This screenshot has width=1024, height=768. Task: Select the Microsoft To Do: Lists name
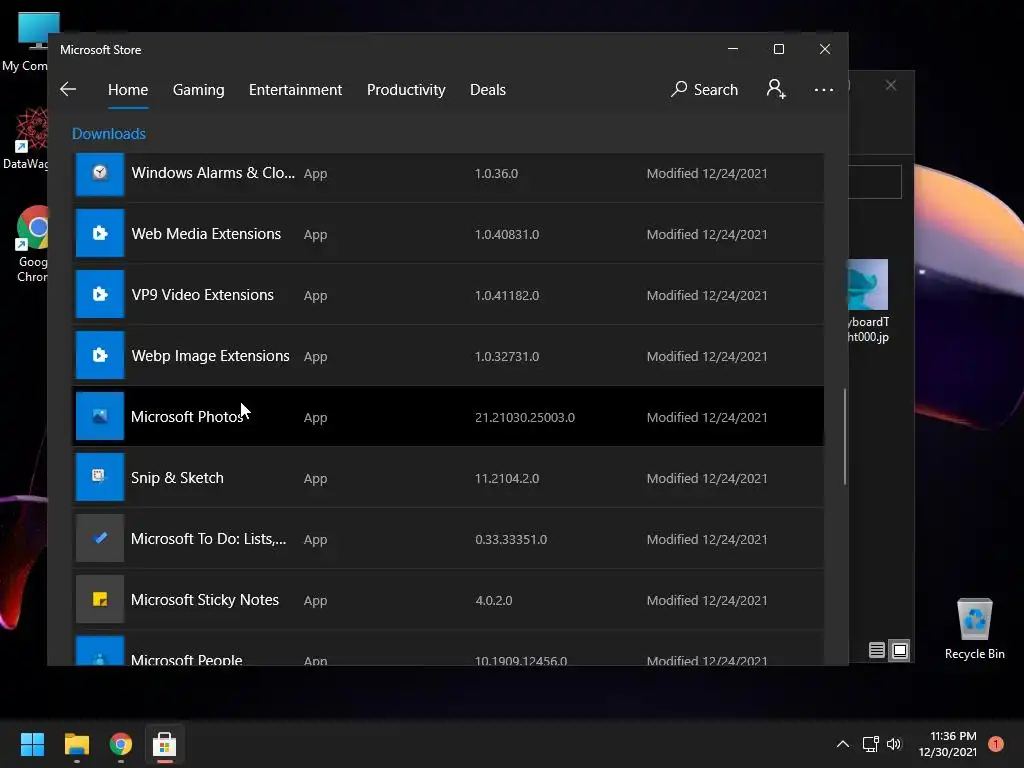208,539
